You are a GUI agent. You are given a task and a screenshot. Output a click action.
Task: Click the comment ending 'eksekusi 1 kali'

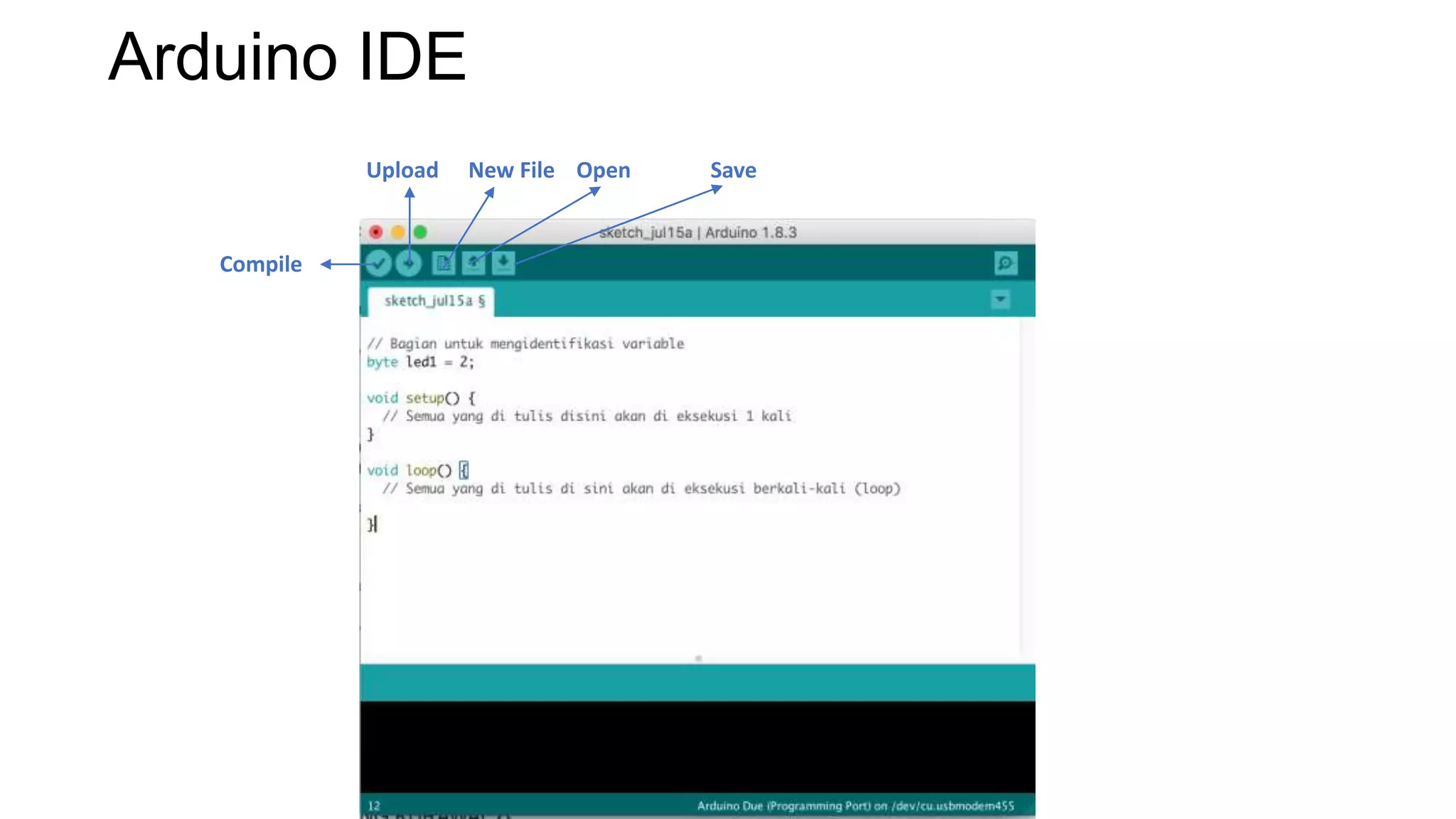587,416
